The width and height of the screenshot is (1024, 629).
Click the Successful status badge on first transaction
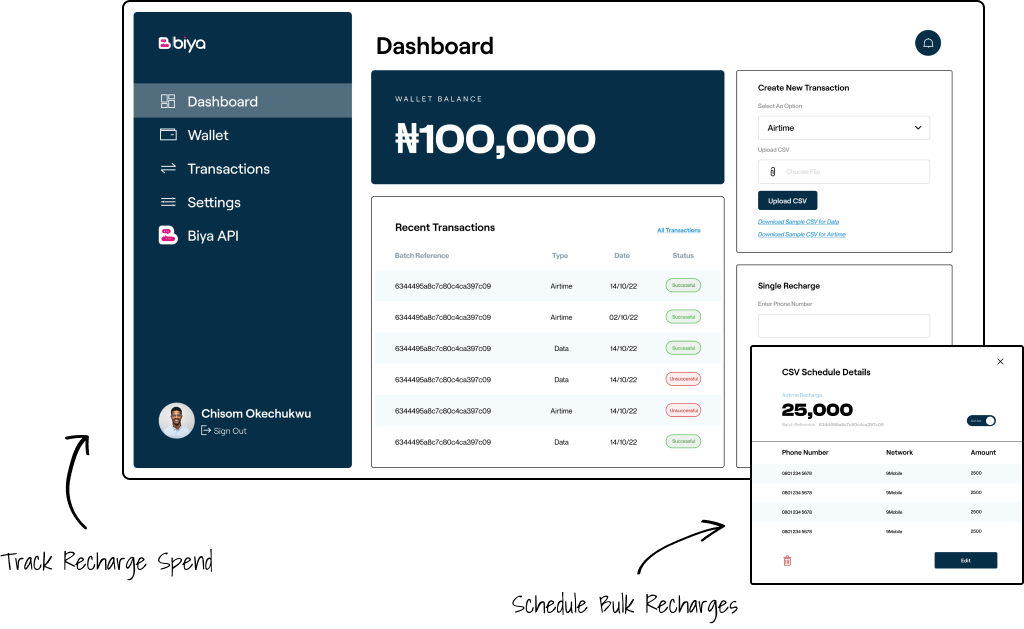[x=683, y=285]
